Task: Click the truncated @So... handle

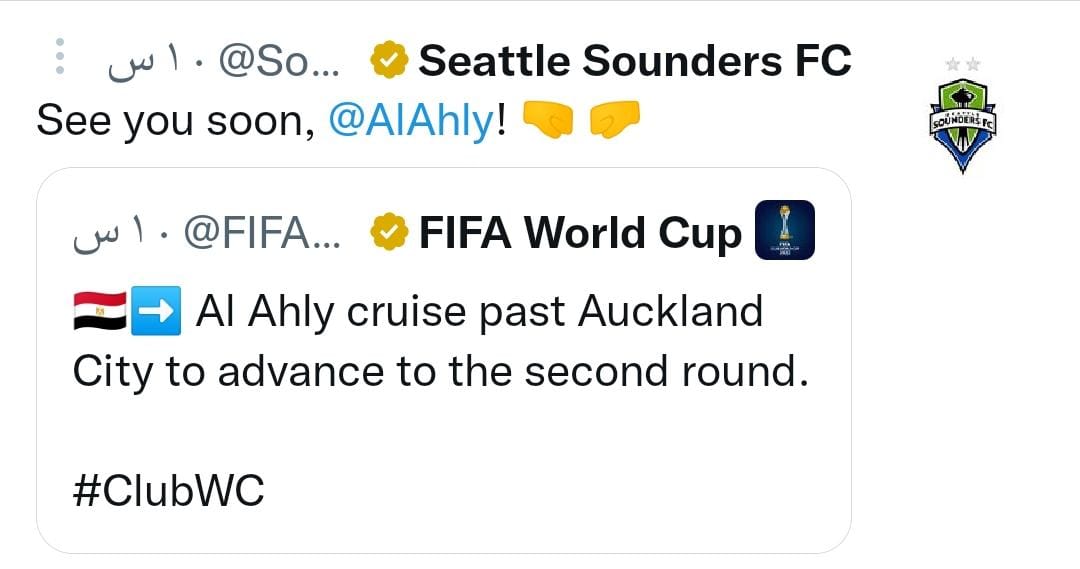Action: pyautogui.click(x=279, y=62)
